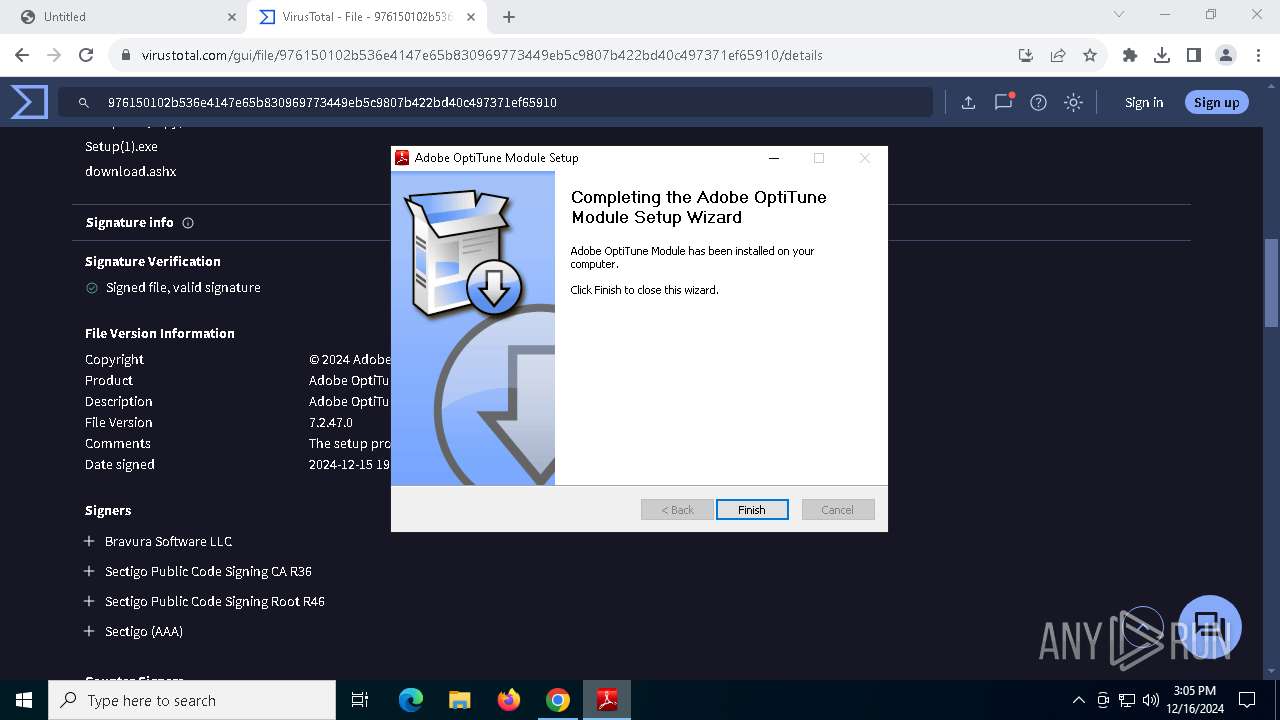Image resolution: width=1280 pixels, height=720 pixels.
Task: Bookmark this page with the star icon
Action: click(x=1090, y=55)
